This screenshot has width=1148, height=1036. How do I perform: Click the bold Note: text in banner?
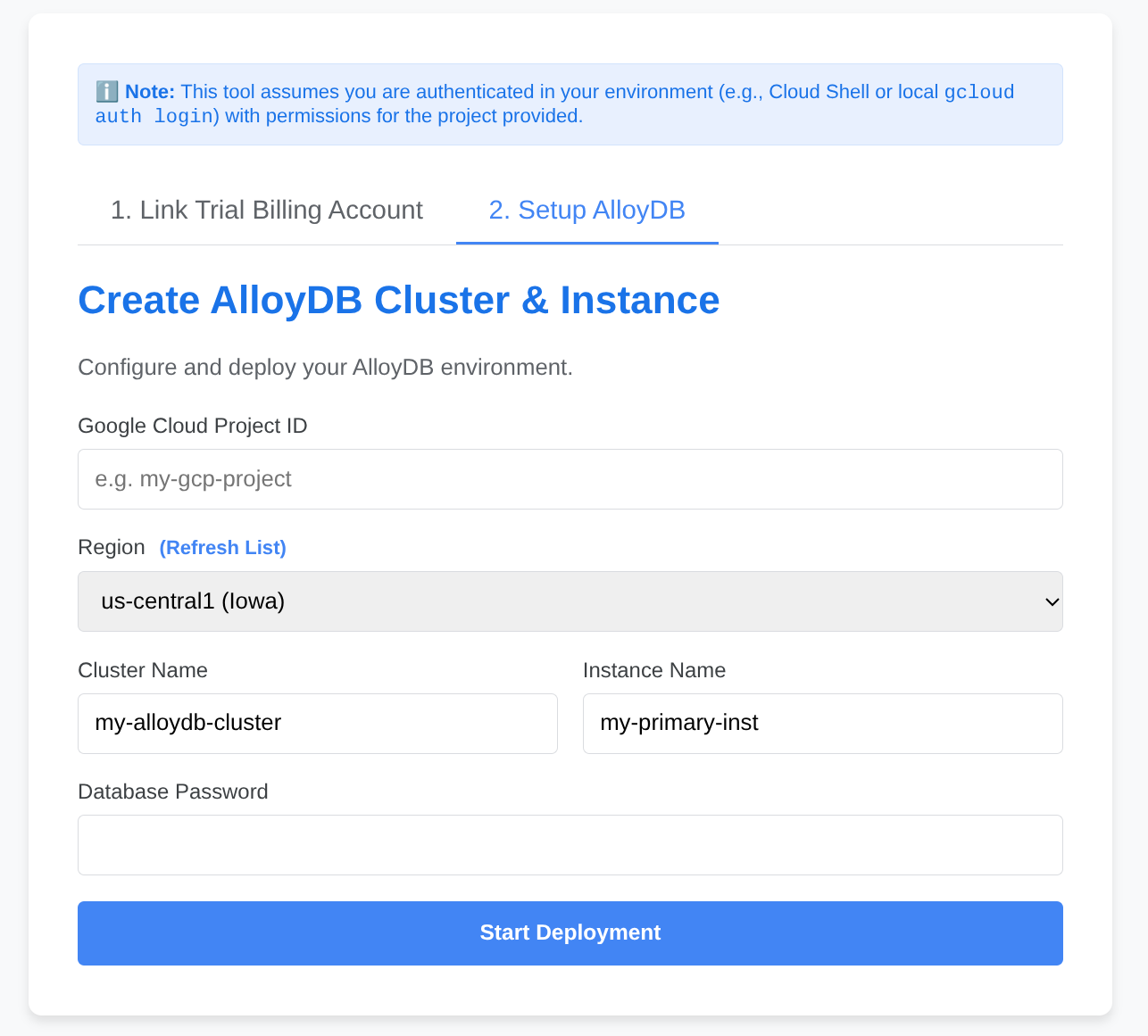[x=150, y=92]
